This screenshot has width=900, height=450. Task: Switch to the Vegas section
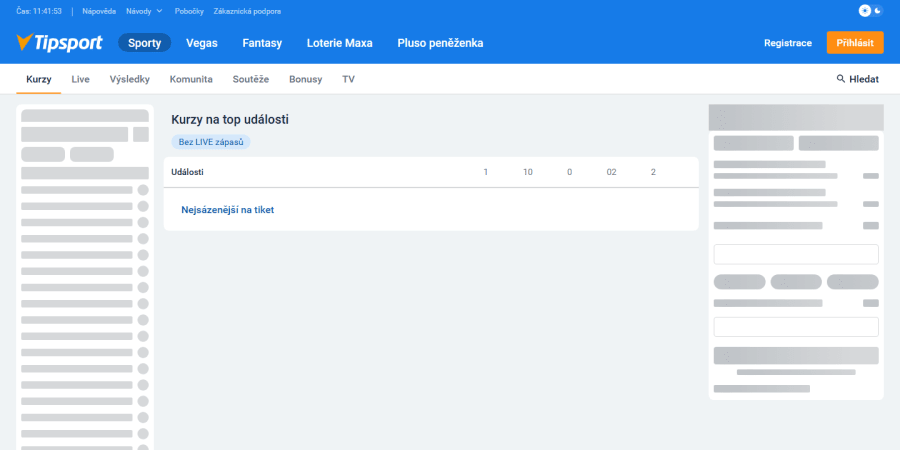coord(201,43)
